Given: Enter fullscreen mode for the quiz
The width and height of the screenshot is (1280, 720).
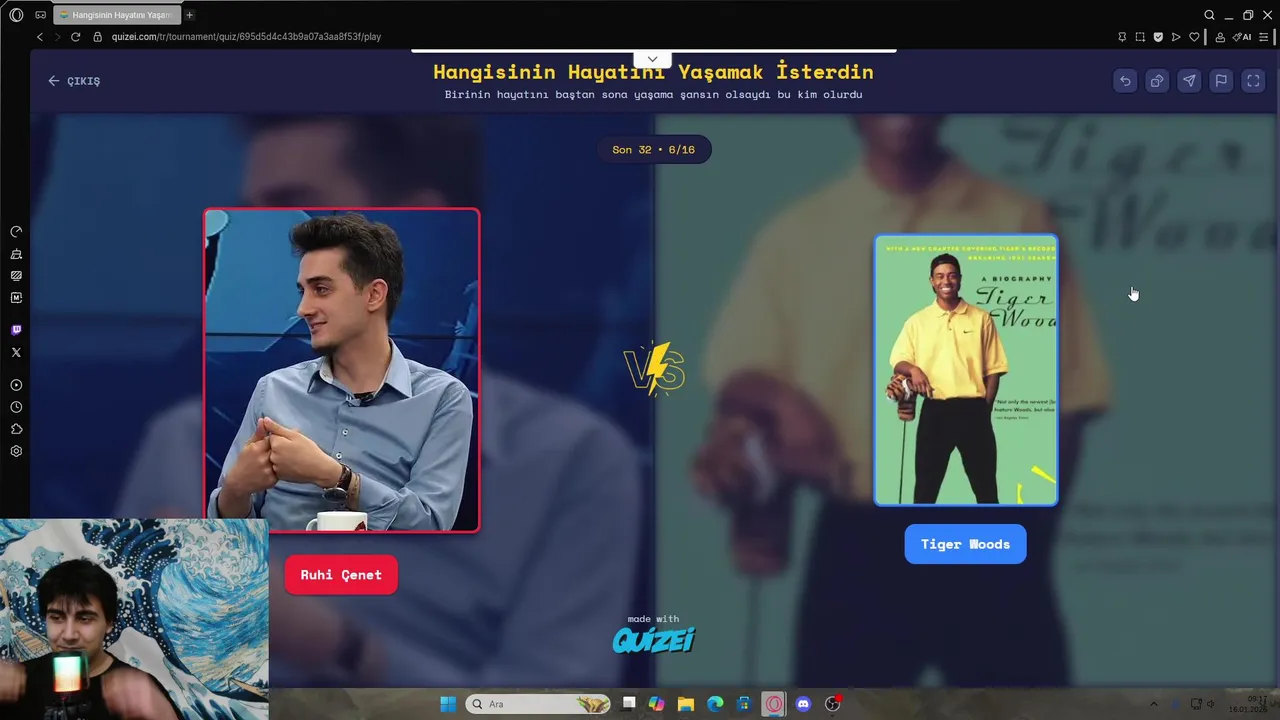Looking at the screenshot, I should click(x=1253, y=81).
